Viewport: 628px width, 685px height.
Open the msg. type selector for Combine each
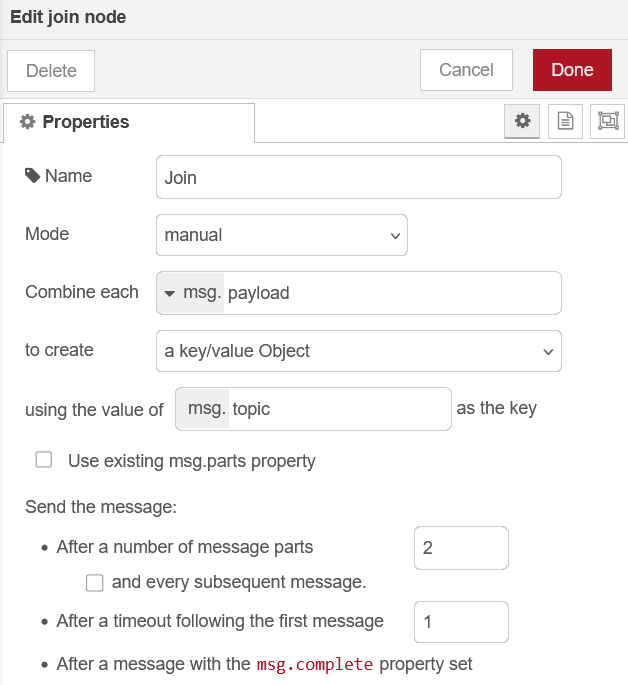point(191,293)
